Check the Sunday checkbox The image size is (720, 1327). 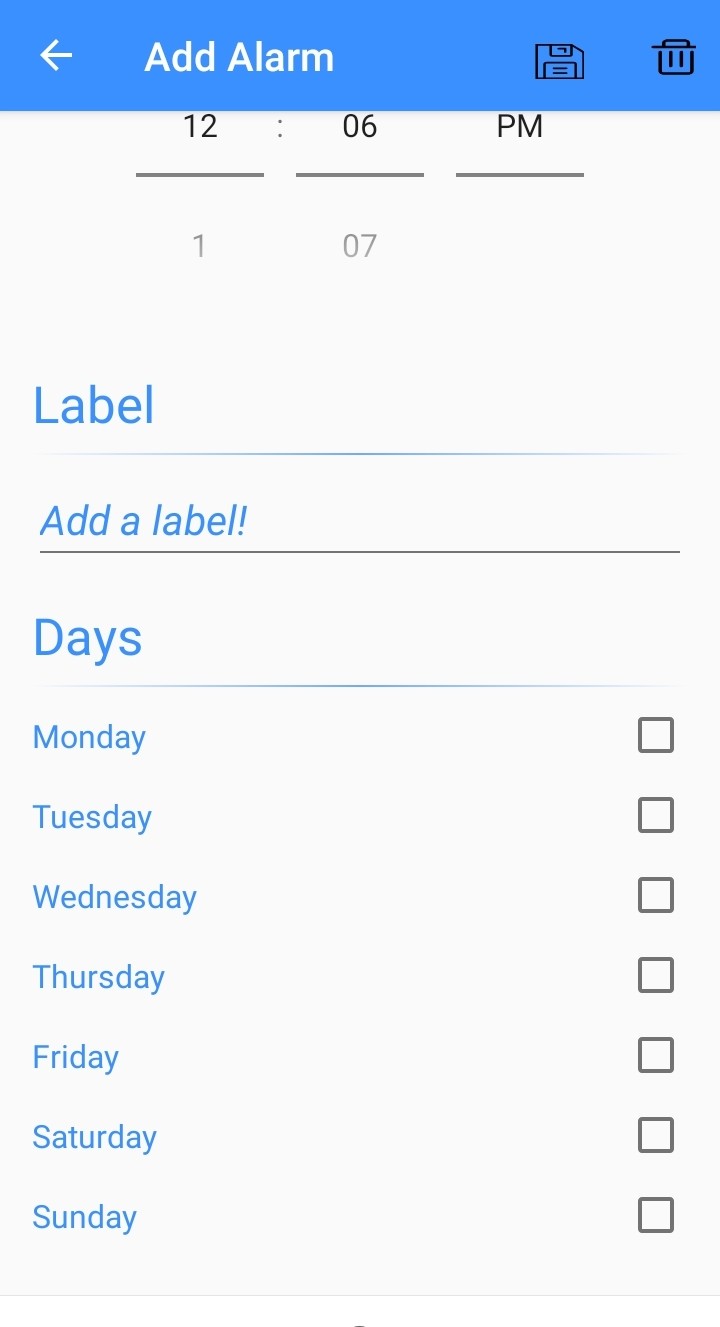click(x=656, y=1215)
